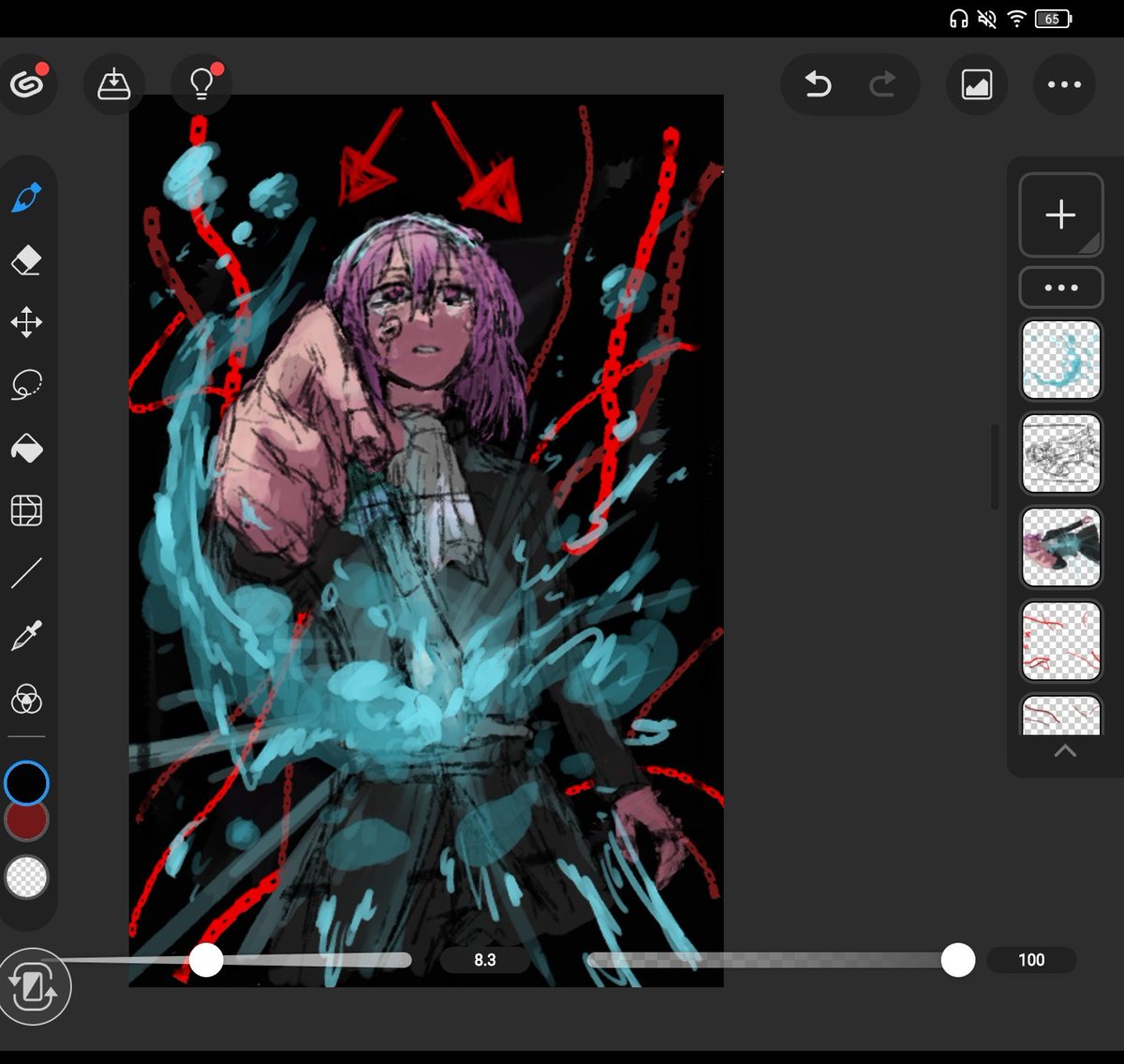
Task: Edit the brush size value 8.3
Action: (x=485, y=960)
